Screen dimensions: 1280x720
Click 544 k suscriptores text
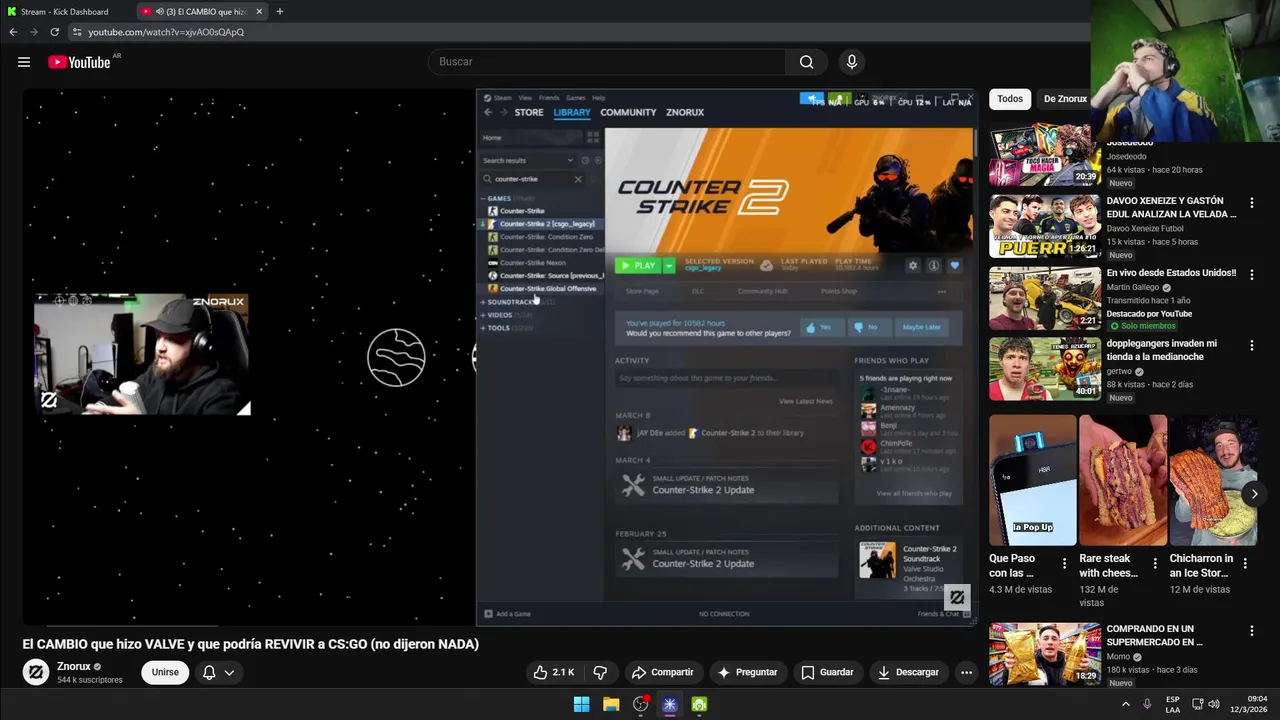coord(90,680)
